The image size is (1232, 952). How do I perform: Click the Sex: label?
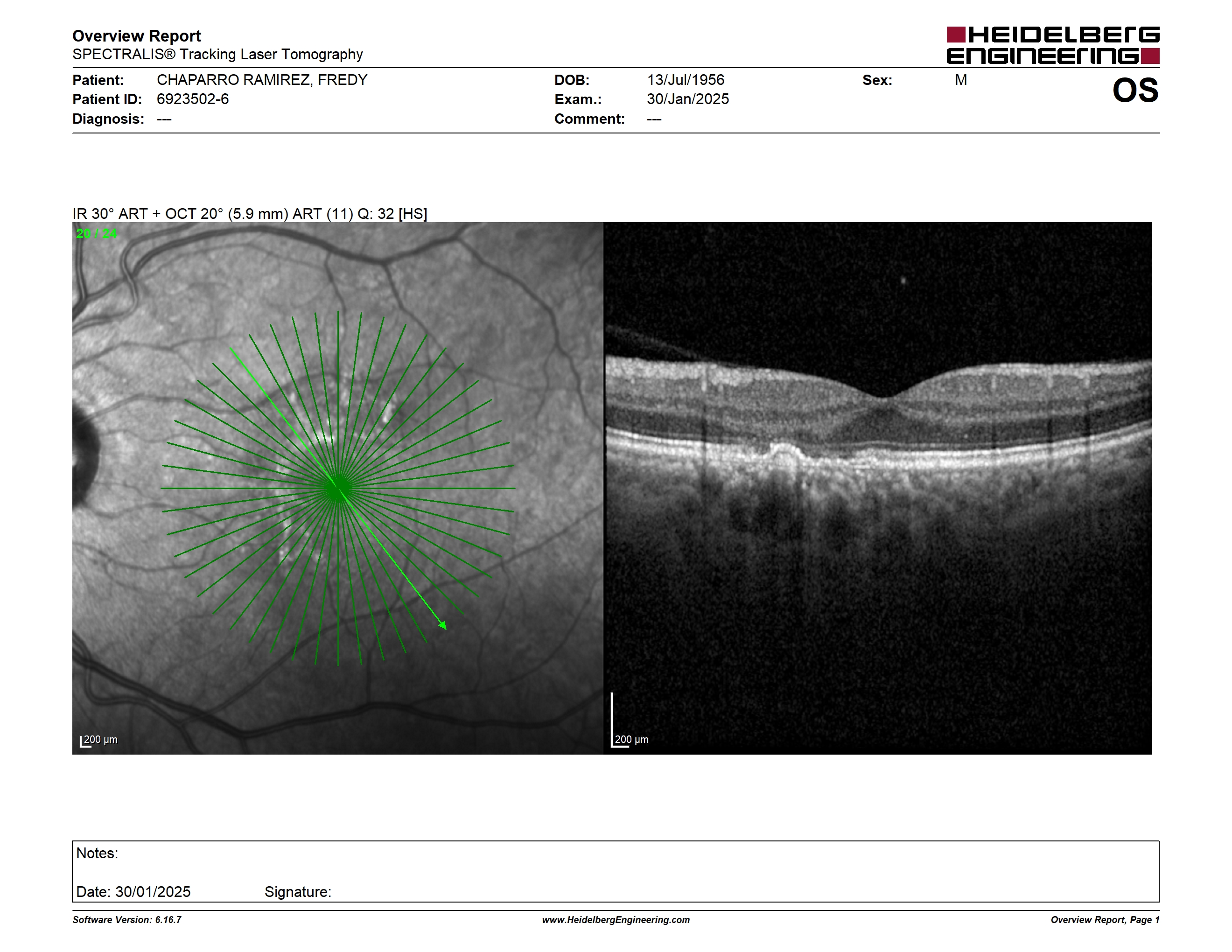click(x=877, y=80)
